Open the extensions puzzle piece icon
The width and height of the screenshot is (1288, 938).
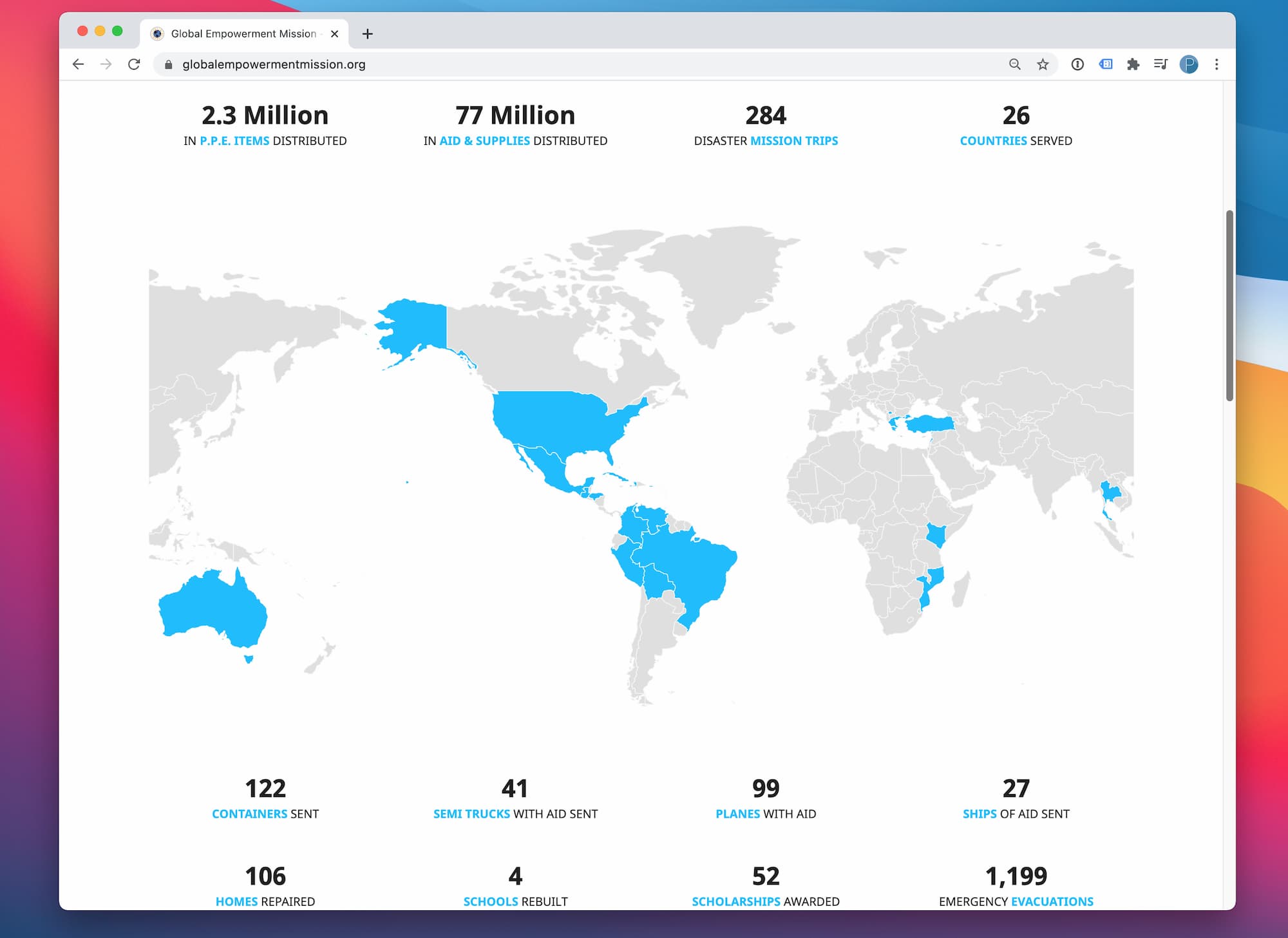coord(1133,64)
